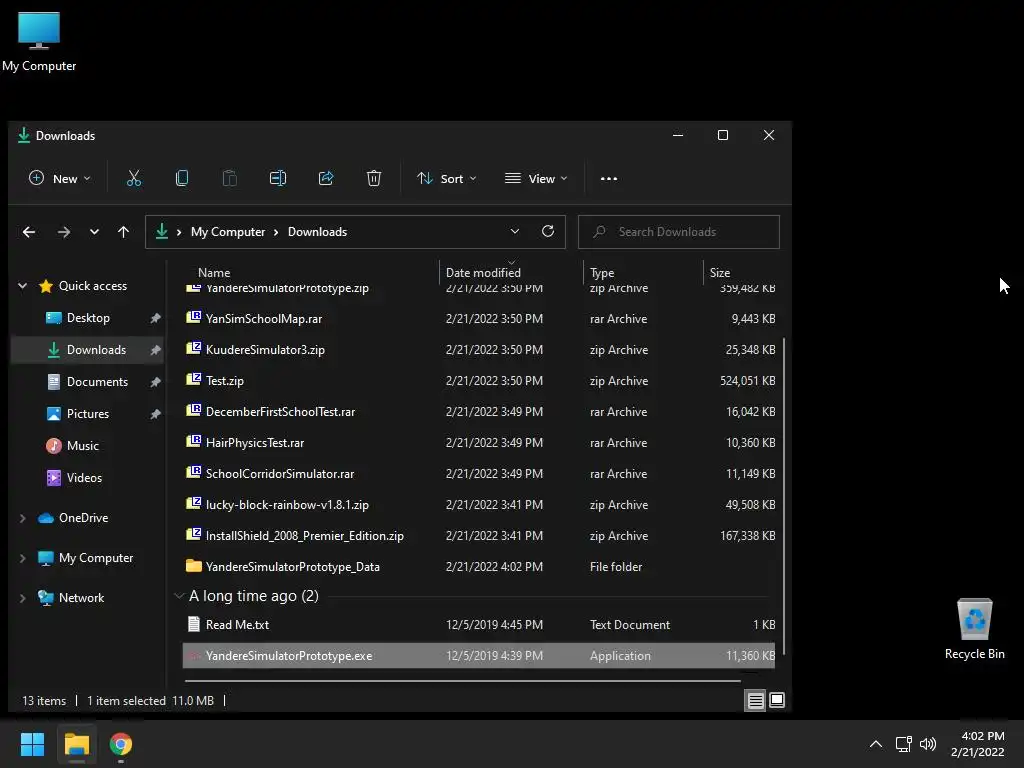This screenshot has width=1024, height=768.
Task: Select InstallShield_2008_Premier_Edition.zip file
Action: [x=479, y=536]
